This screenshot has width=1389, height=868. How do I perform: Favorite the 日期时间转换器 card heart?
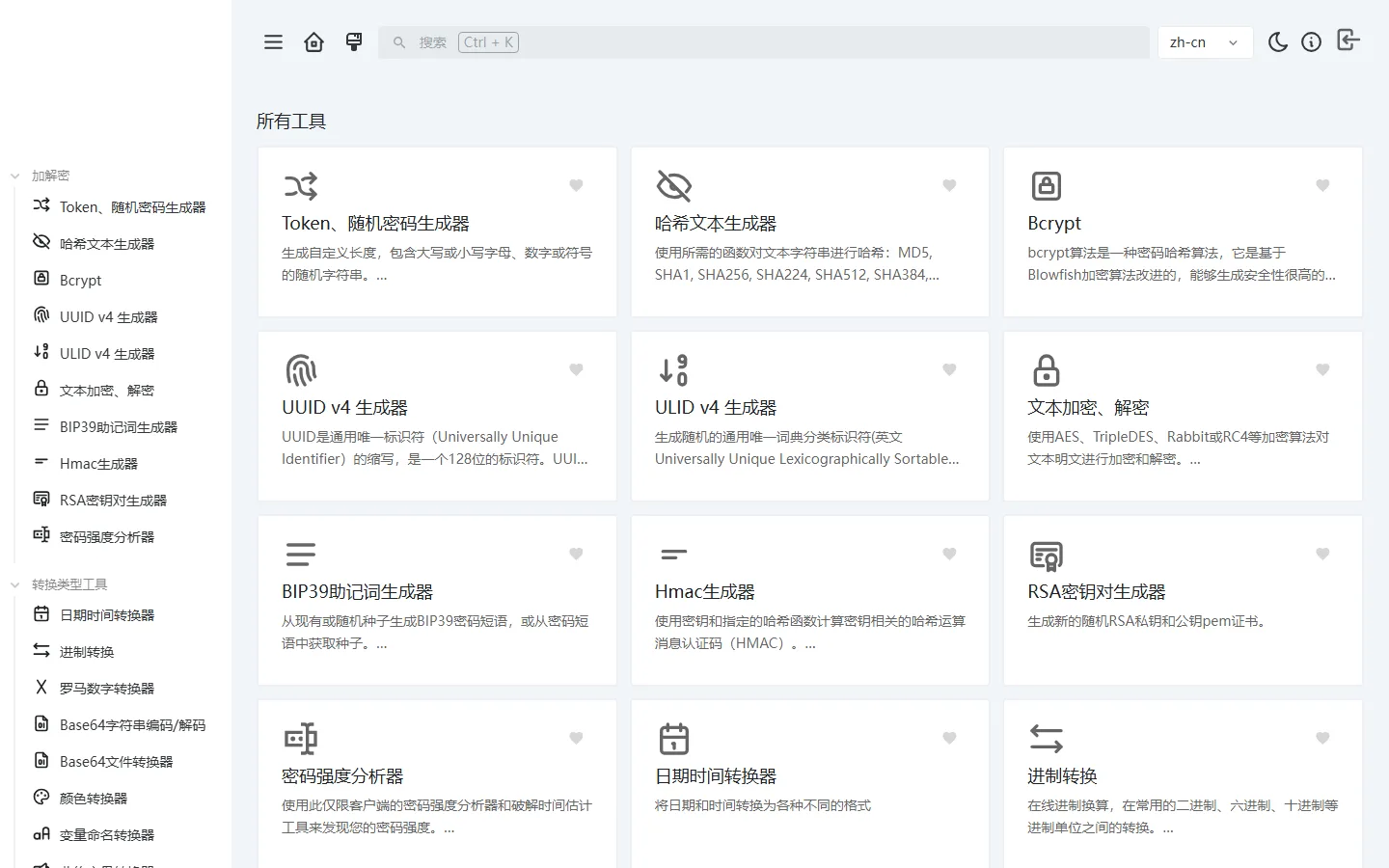pyautogui.click(x=949, y=738)
